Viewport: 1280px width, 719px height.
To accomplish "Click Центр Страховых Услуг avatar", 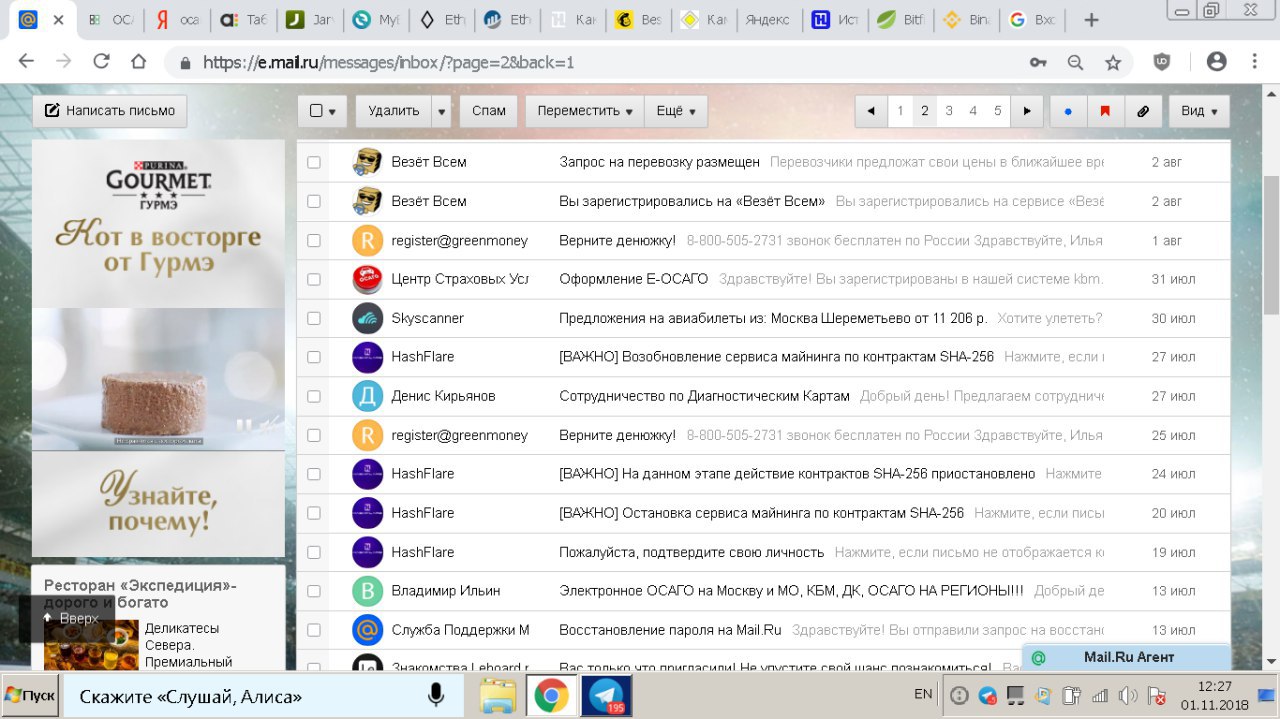I will (x=368, y=279).
